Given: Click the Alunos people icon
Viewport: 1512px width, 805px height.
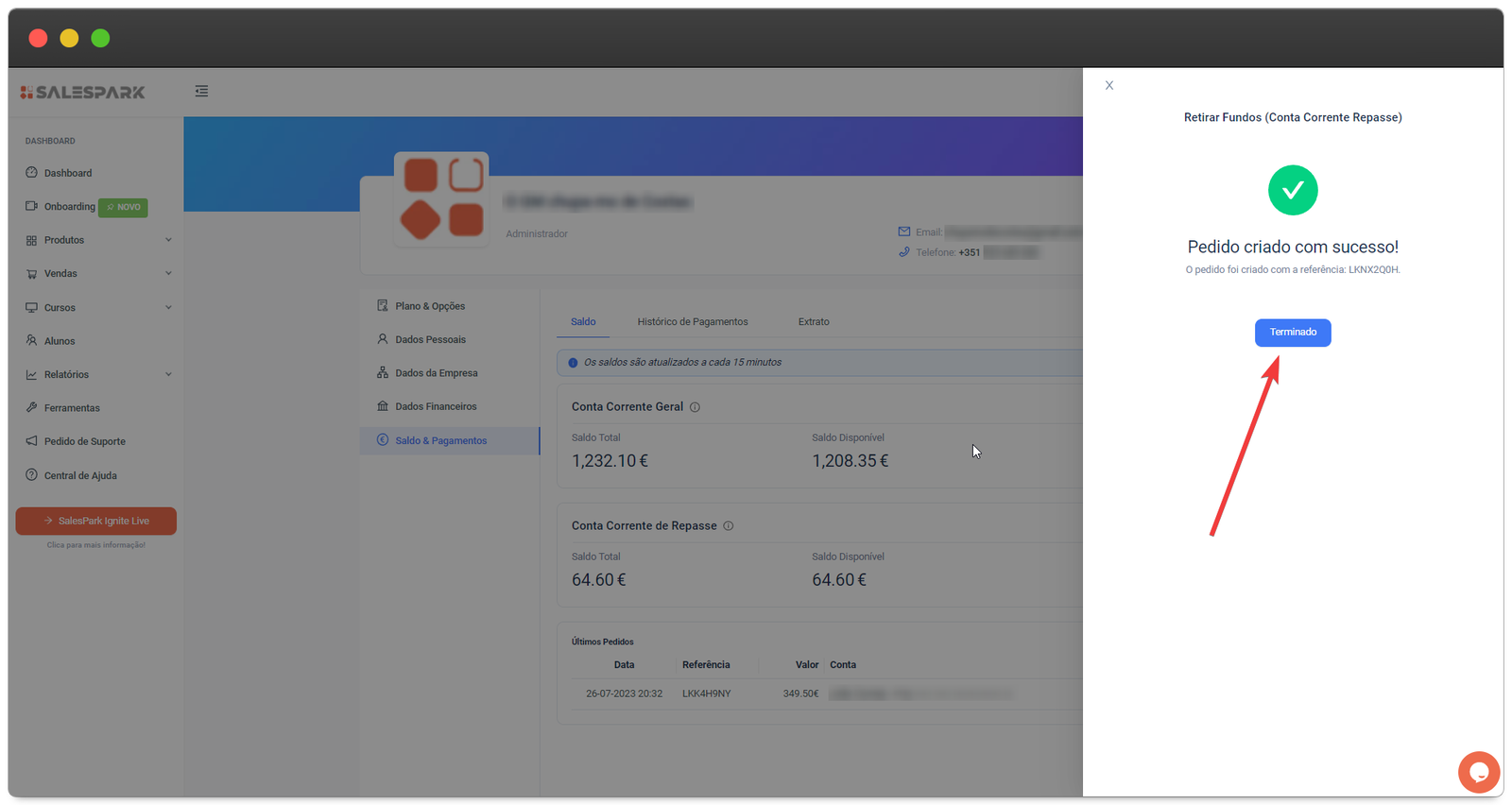Looking at the screenshot, I should 31,340.
